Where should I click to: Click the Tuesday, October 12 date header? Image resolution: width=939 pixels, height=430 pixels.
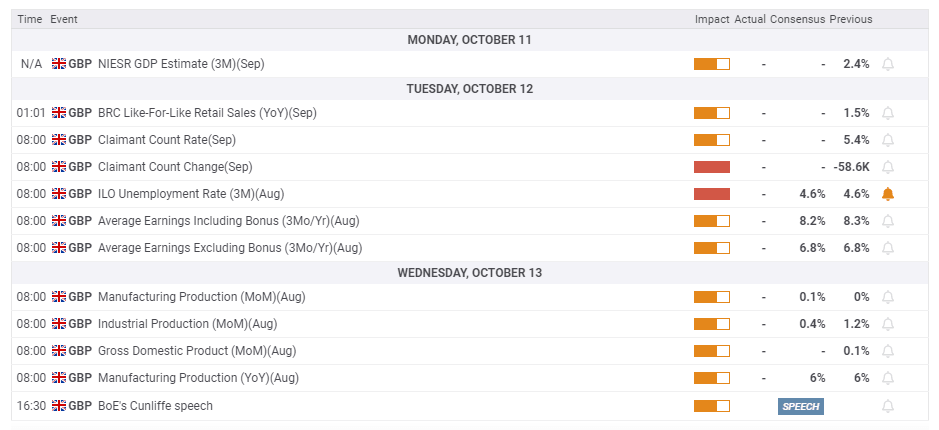tap(469, 89)
